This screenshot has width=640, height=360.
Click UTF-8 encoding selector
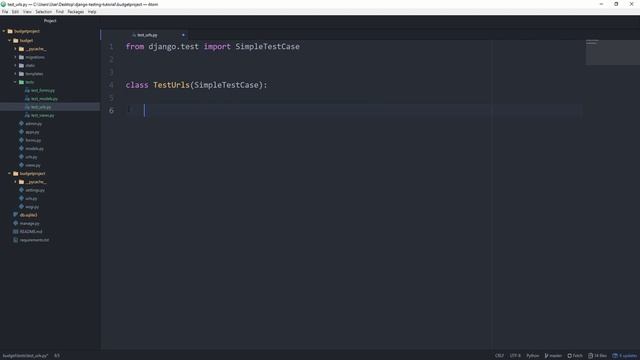(515, 356)
